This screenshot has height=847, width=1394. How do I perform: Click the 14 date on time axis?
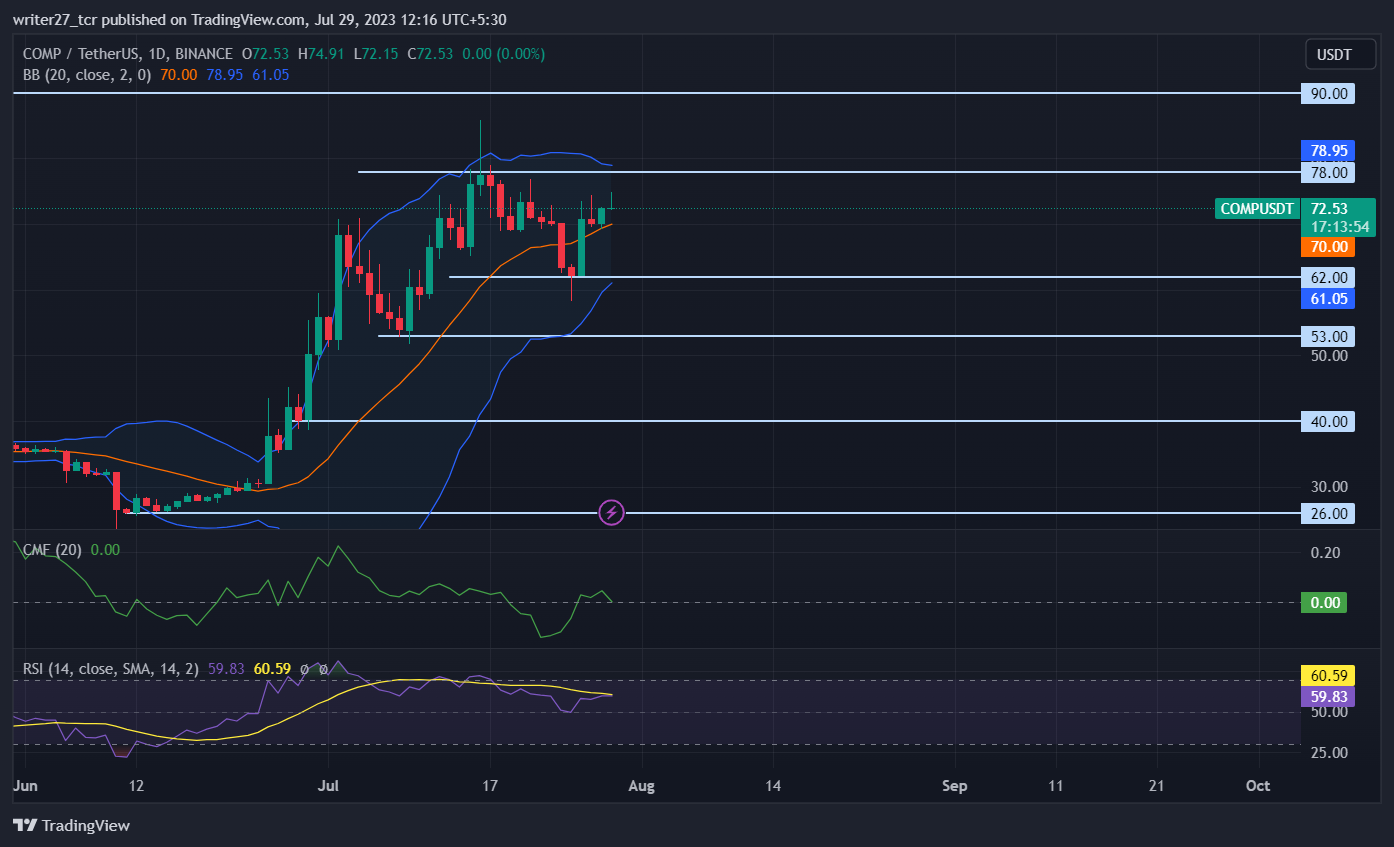[x=773, y=786]
